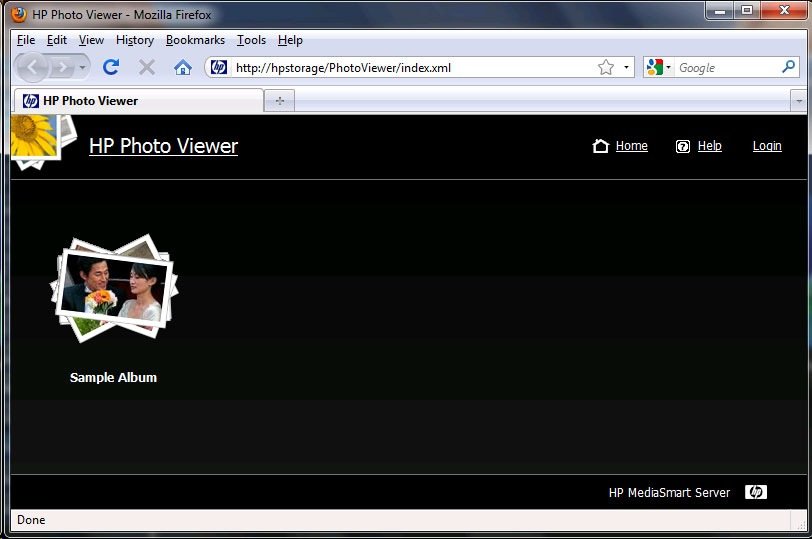Click the house icon beside Home

(600, 146)
